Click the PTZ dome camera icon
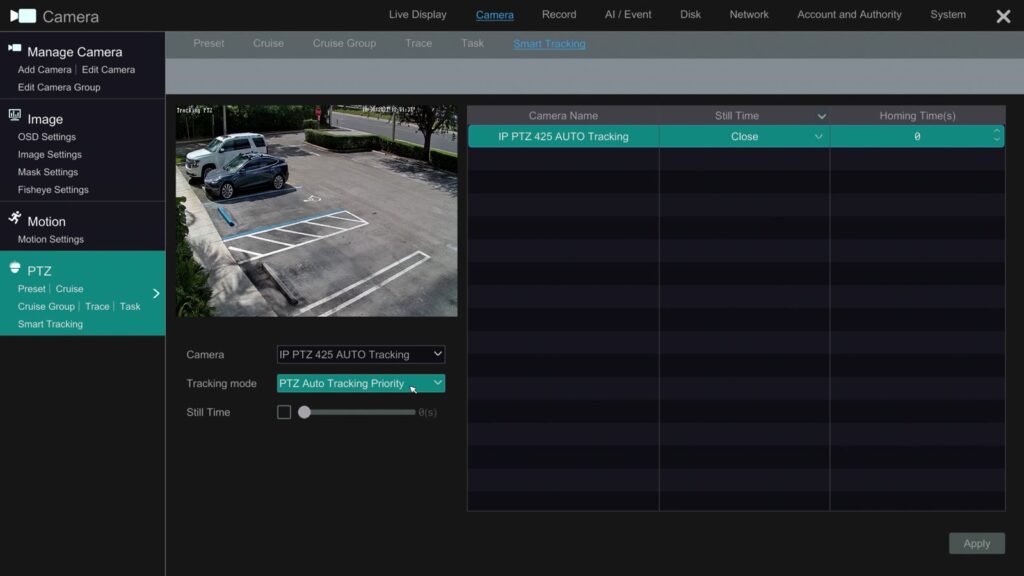This screenshot has width=1024, height=576. [x=14, y=268]
